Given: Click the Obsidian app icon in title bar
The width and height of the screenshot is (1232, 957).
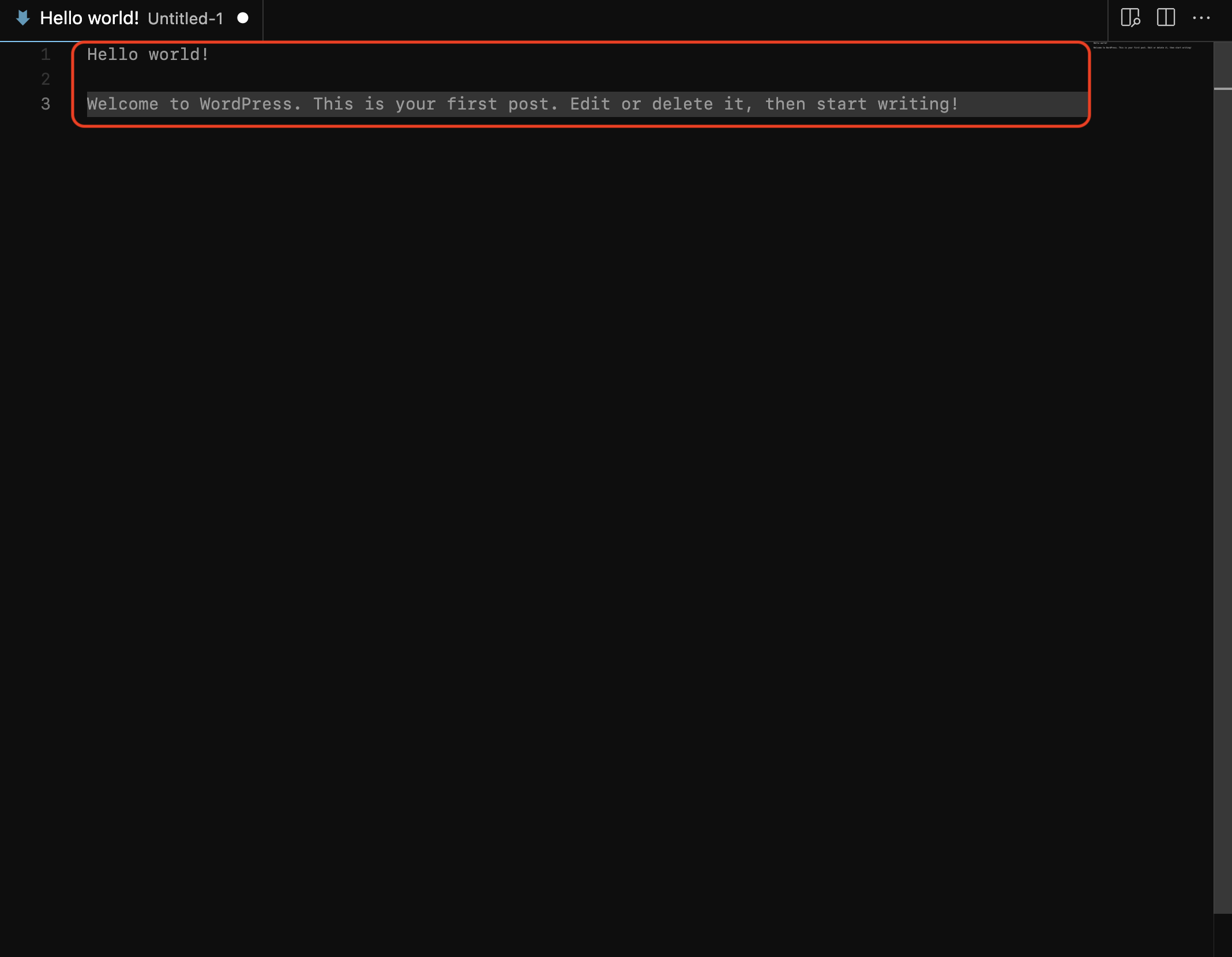Looking at the screenshot, I should (x=22, y=18).
